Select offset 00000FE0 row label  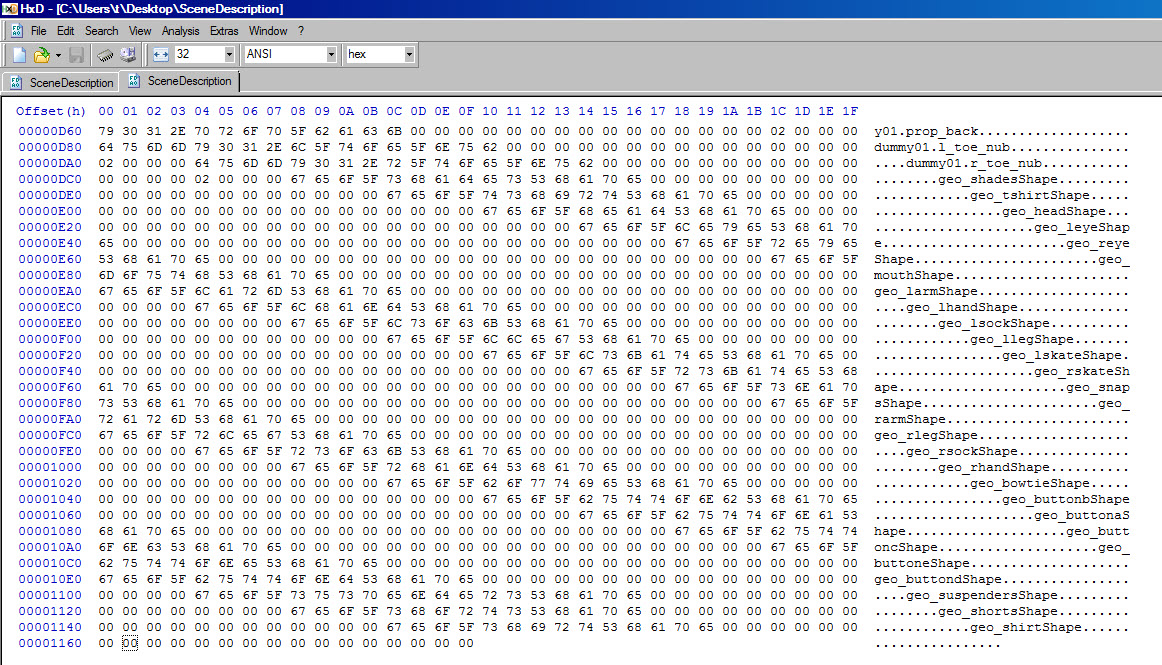[50, 451]
